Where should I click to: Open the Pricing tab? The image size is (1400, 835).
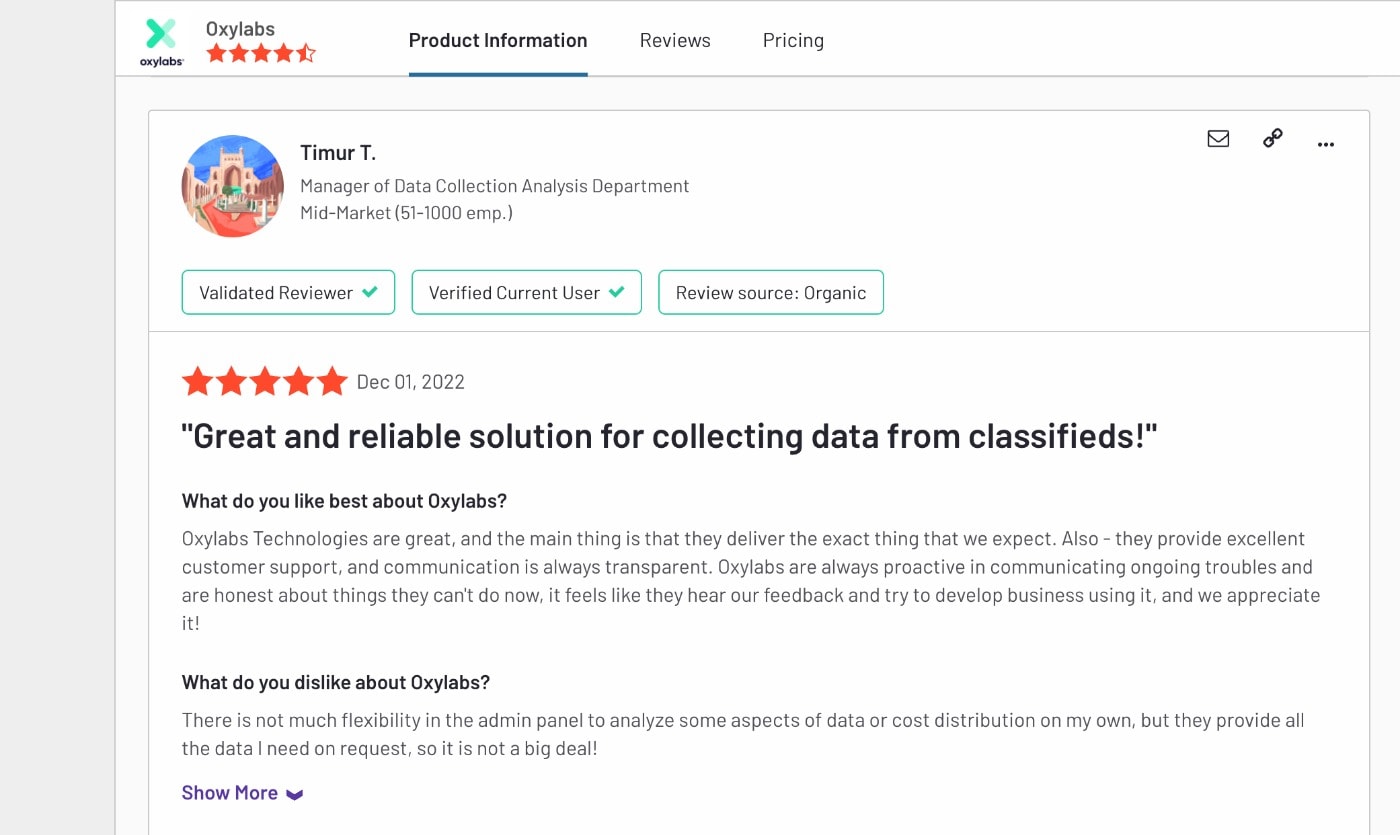(793, 40)
